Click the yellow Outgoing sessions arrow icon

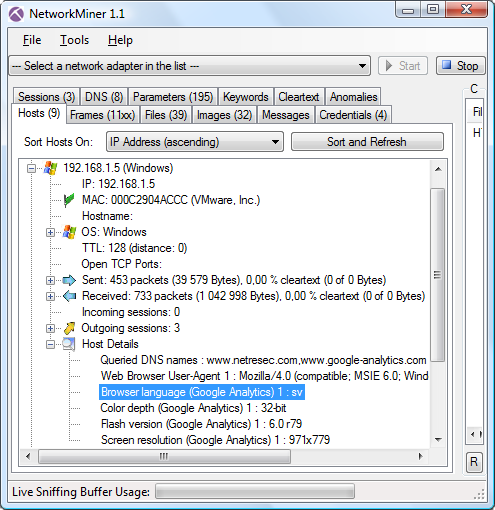pyautogui.click(x=69, y=328)
